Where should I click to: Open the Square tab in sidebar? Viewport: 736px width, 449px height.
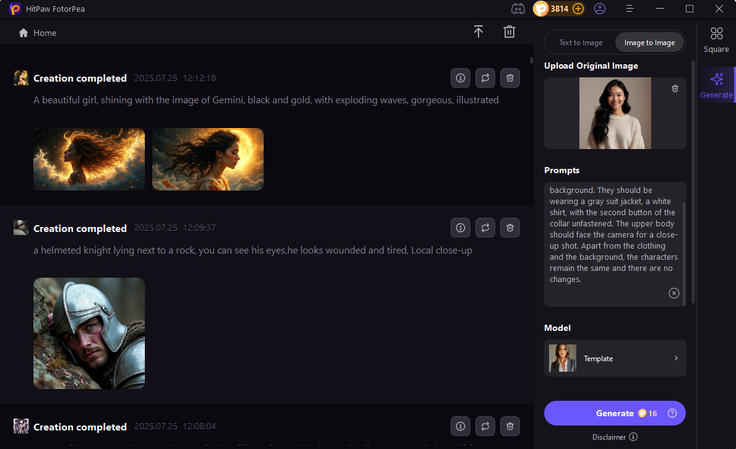coord(716,39)
